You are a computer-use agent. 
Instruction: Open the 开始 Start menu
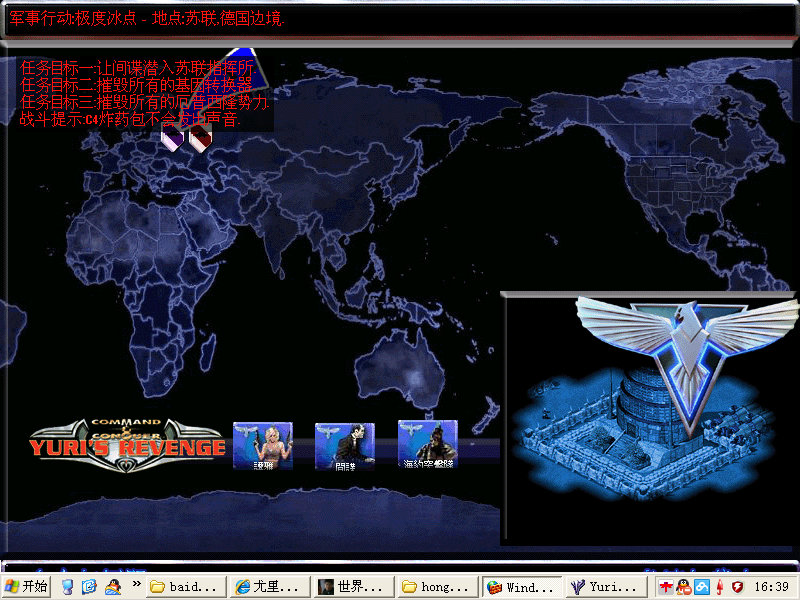(x=26, y=587)
